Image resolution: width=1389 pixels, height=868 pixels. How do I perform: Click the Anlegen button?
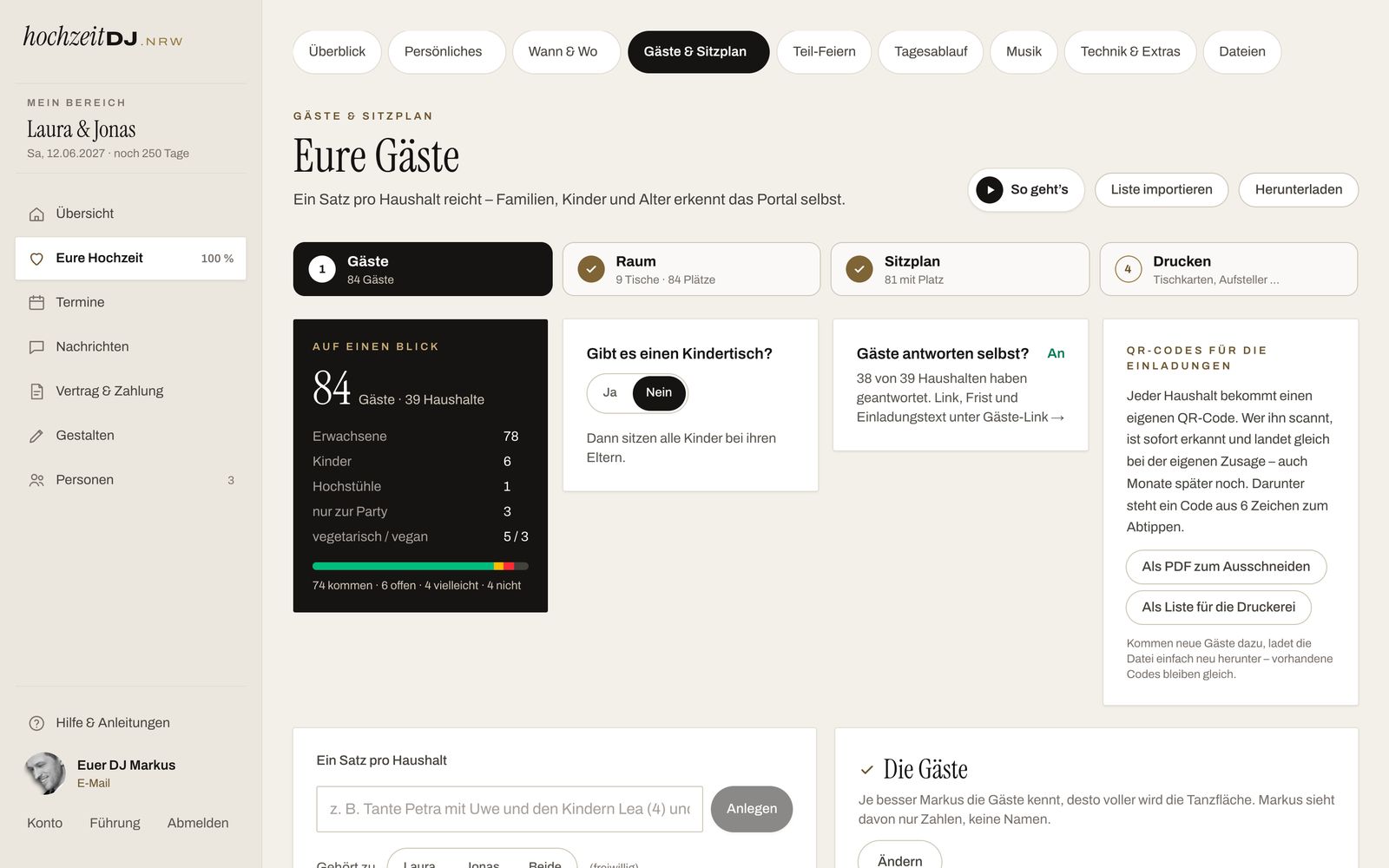pyautogui.click(x=752, y=809)
